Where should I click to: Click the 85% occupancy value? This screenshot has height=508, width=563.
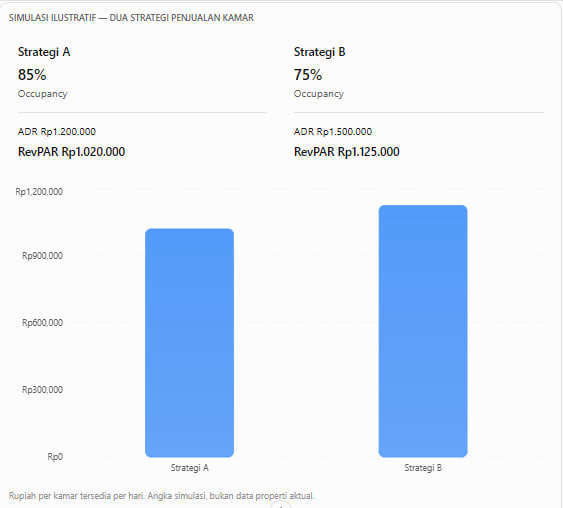click(x=32, y=75)
